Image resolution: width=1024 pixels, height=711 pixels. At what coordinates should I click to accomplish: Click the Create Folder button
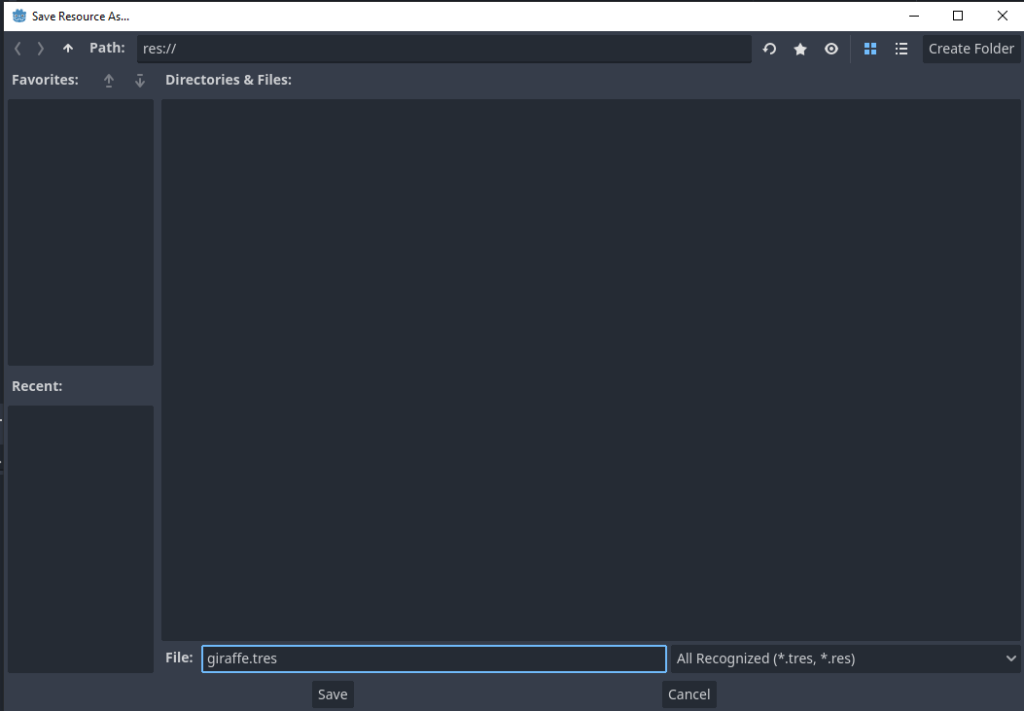[x=971, y=49]
